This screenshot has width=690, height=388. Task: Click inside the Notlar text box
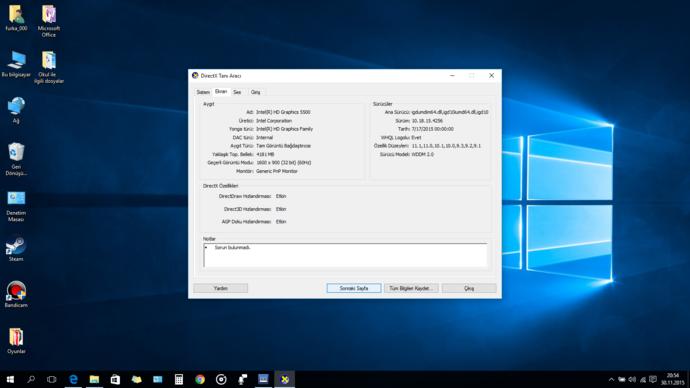(x=345, y=255)
